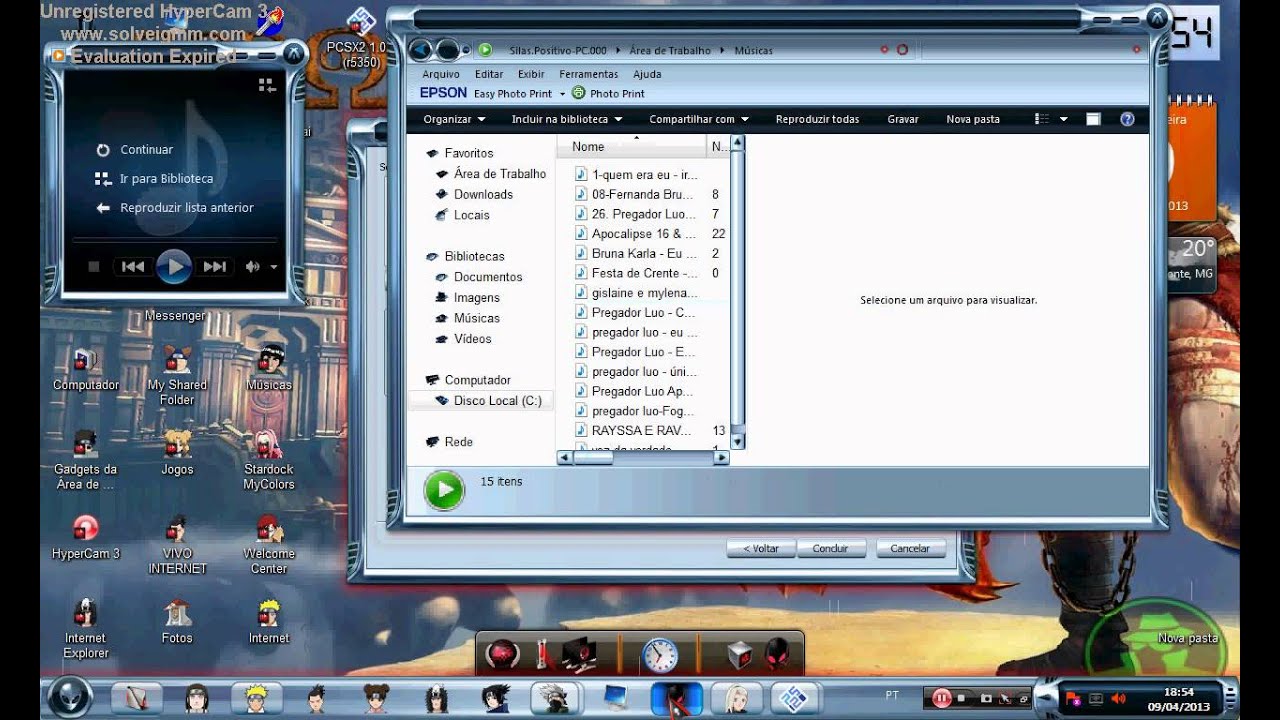Open Explorer help icon
Viewport: 1280px width, 720px height.
tap(1127, 119)
